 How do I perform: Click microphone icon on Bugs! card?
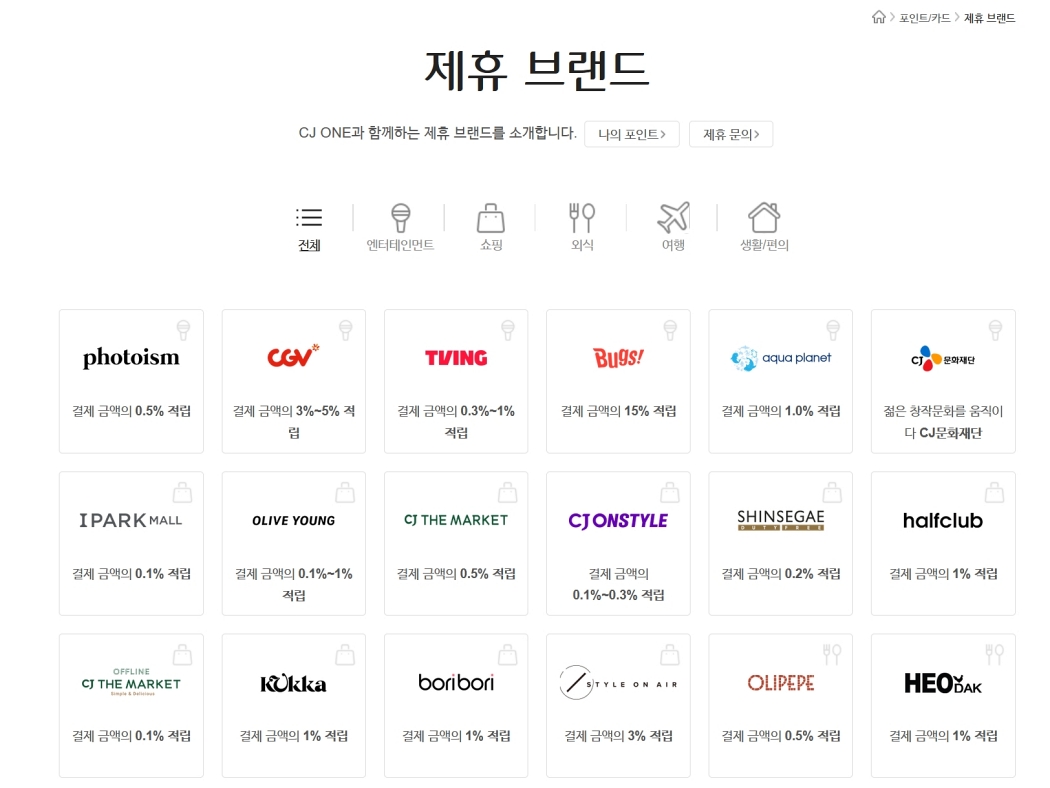(670, 330)
